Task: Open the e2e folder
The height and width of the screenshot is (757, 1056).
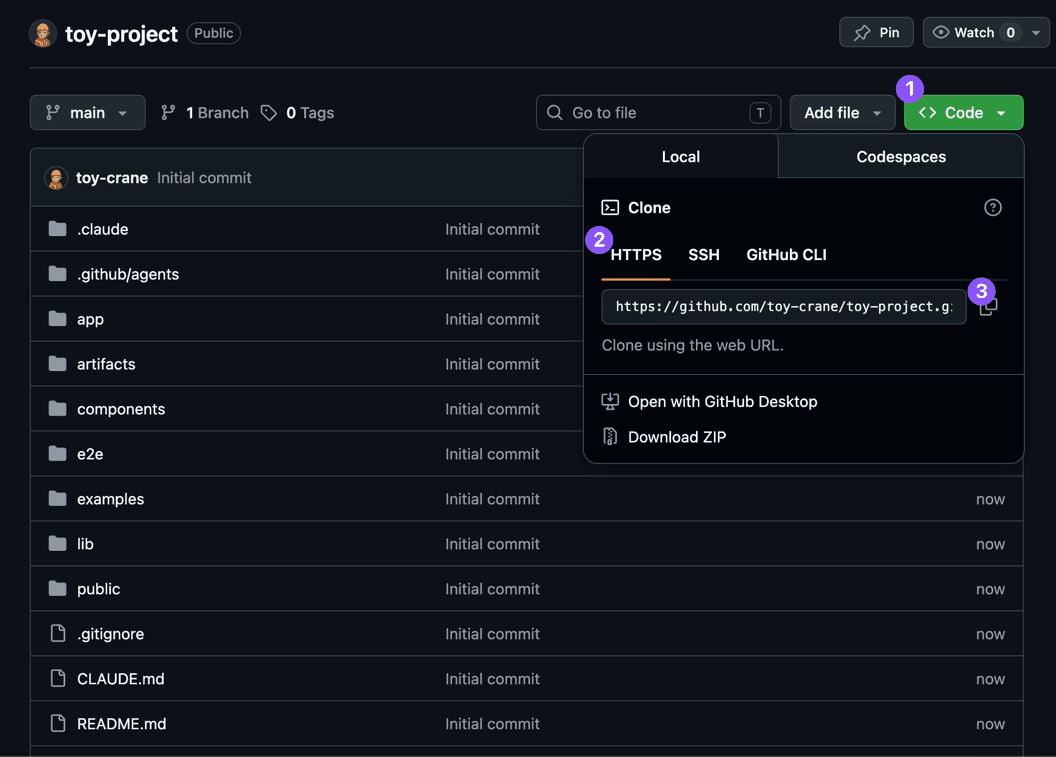Action: [x=90, y=454]
